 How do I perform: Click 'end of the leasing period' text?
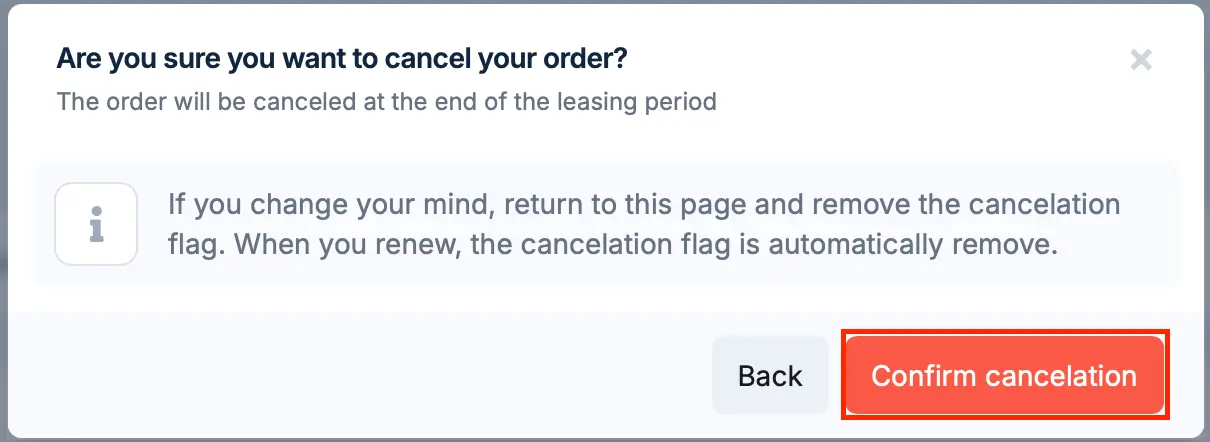(578, 101)
